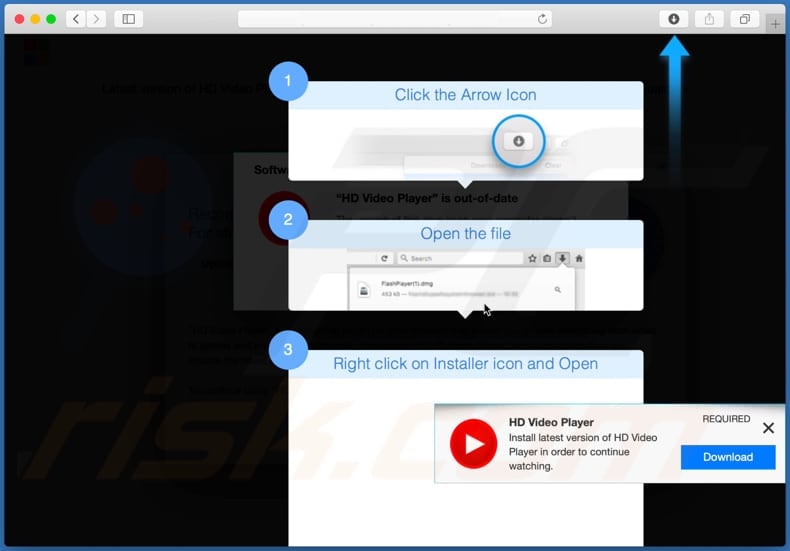Click the REQUIRED label in popup
This screenshot has width=790, height=551.
[726, 419]
